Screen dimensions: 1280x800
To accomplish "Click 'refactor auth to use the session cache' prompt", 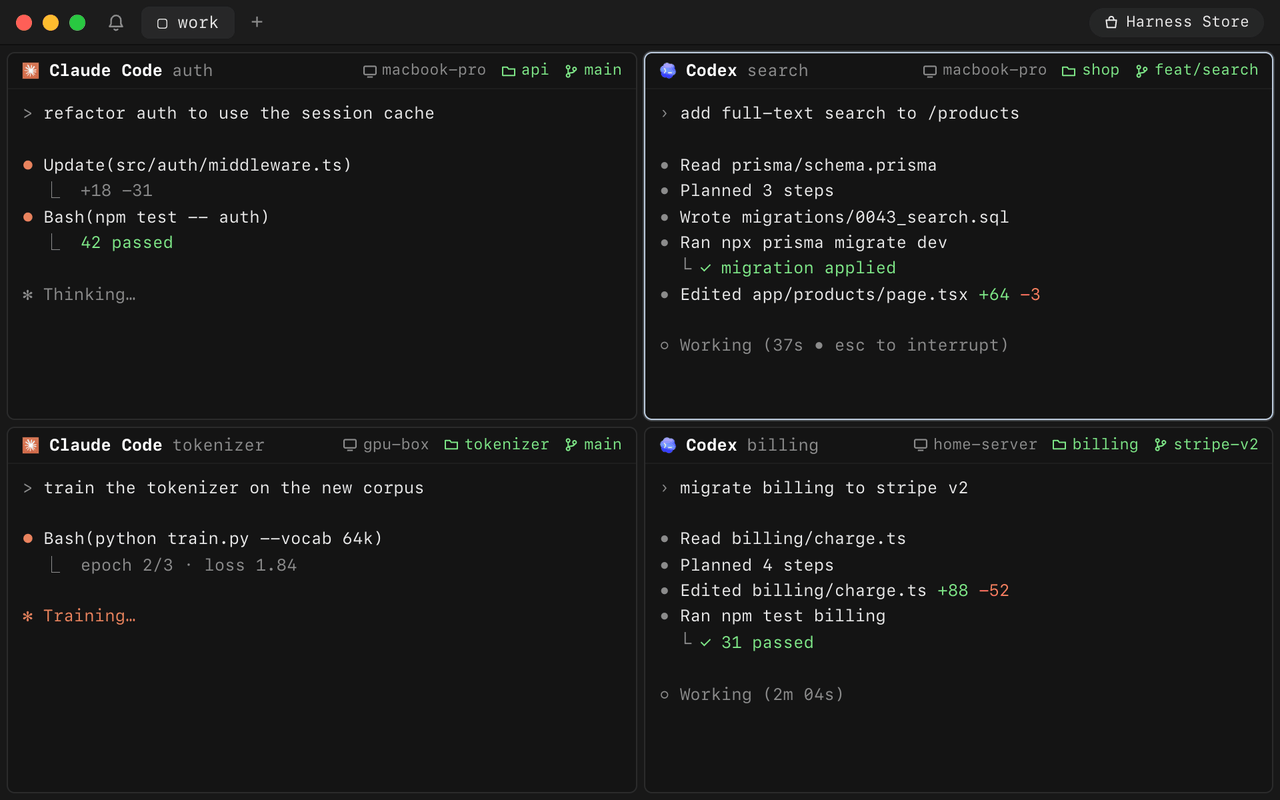I will 239,113.
